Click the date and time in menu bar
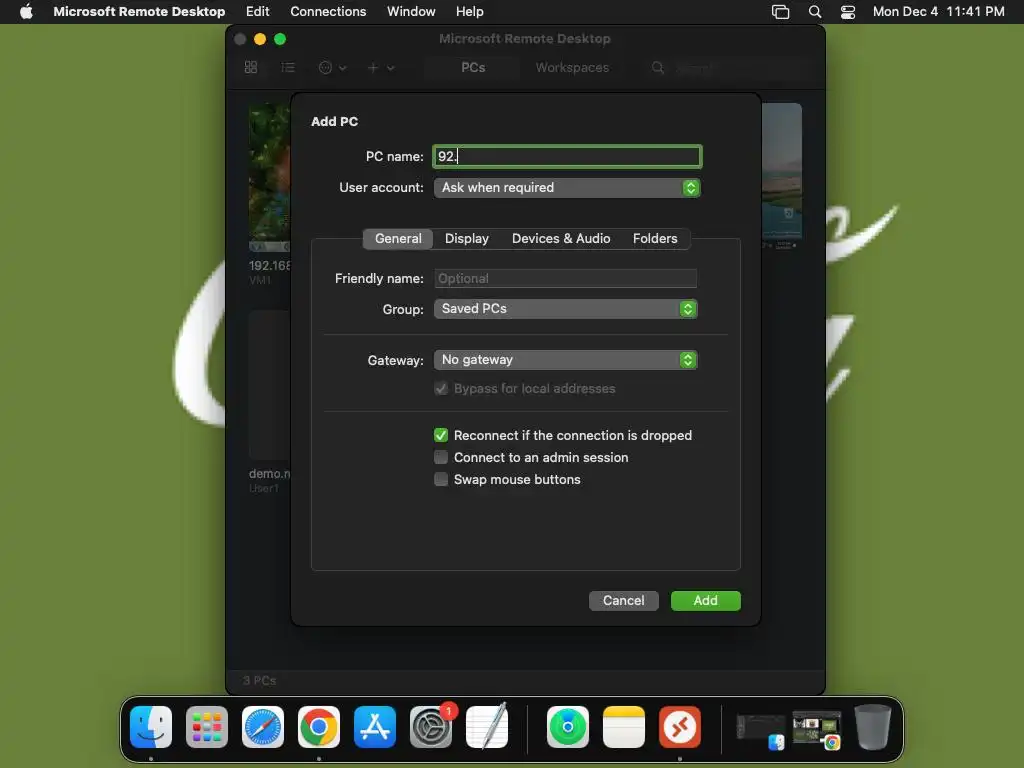This screenshot has height=768, width=1024. (938, 11)
